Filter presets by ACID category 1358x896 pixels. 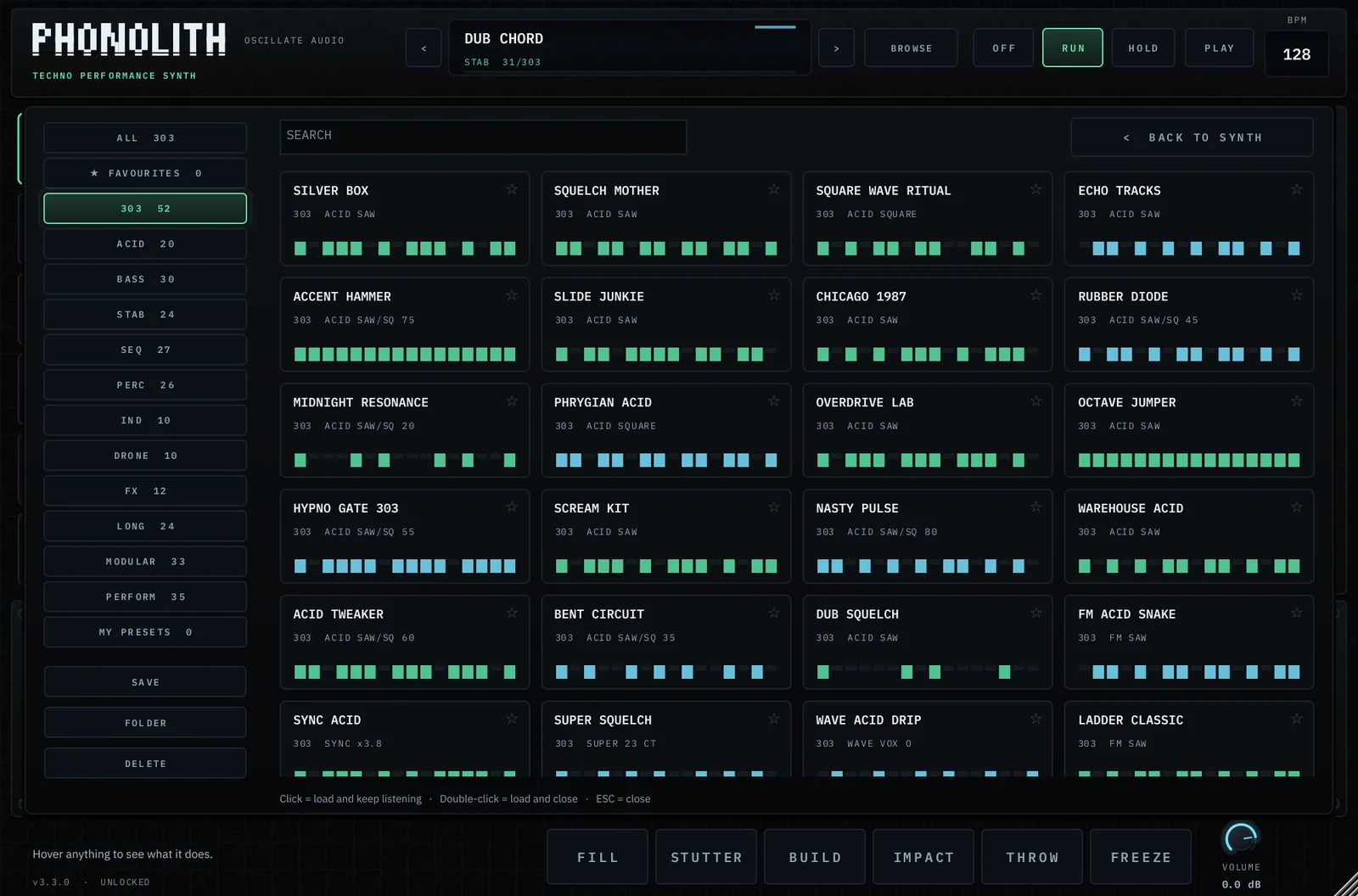(145, 244)
